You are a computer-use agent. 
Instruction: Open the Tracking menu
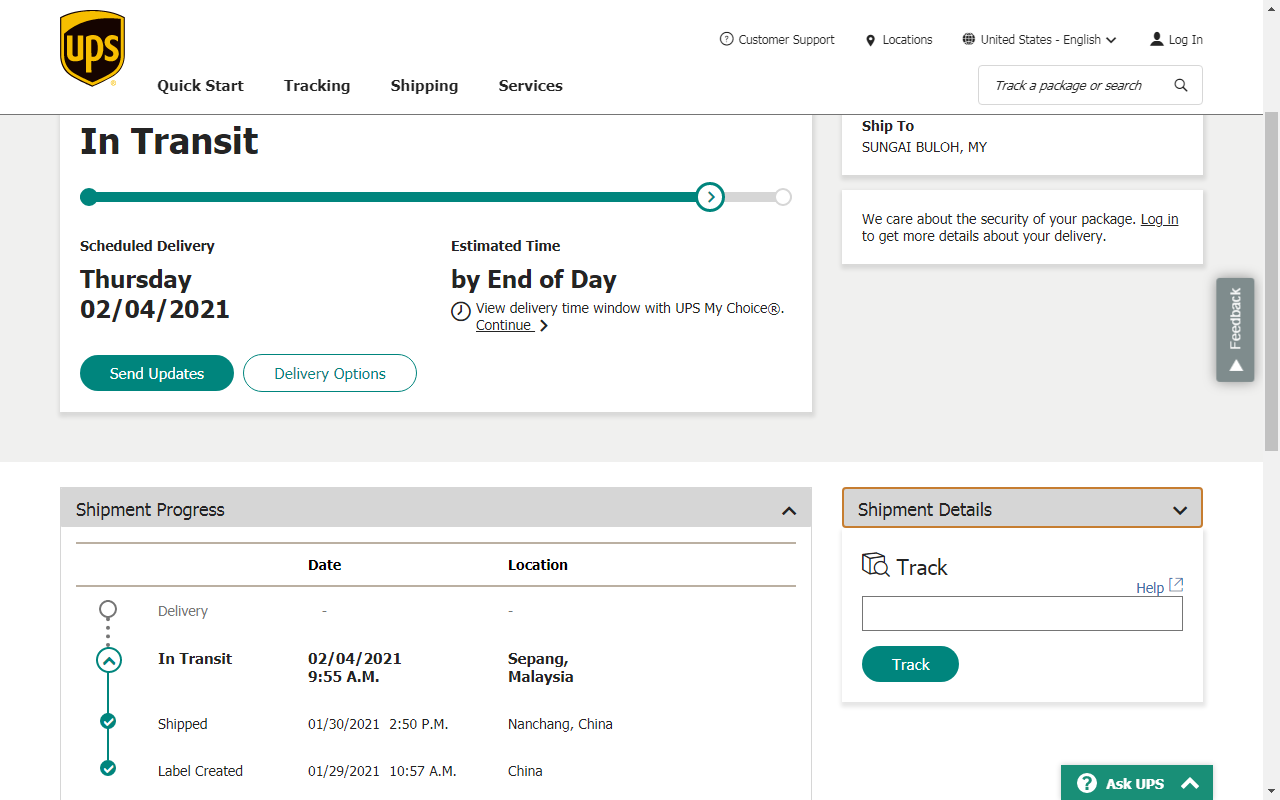[317, 86]
